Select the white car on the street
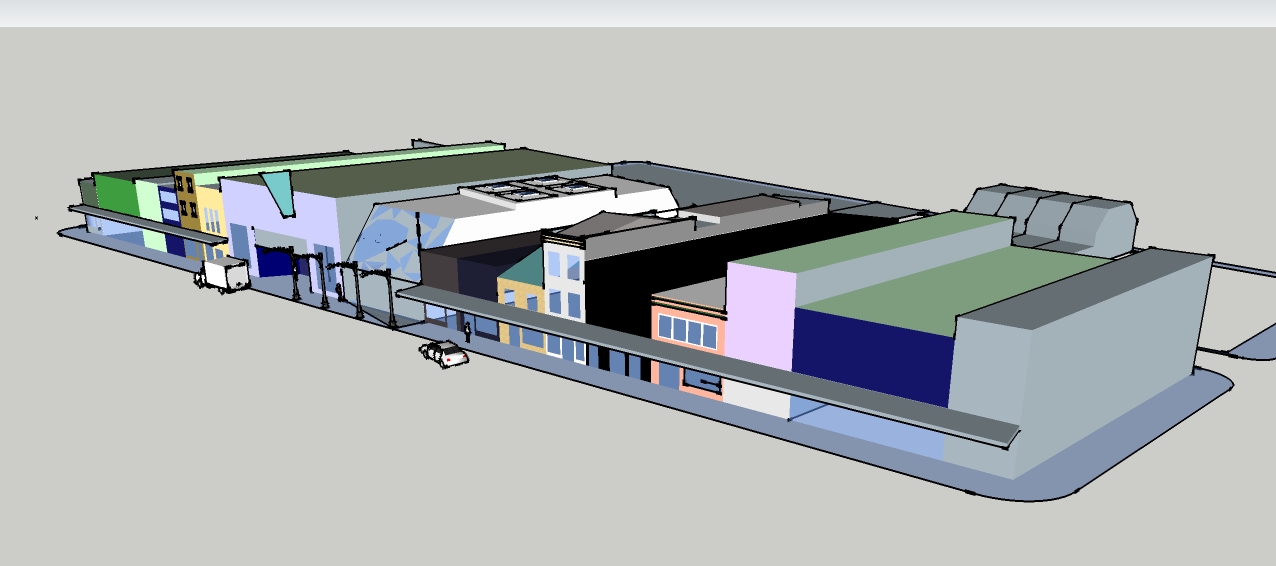 click(x=444, y=353)
